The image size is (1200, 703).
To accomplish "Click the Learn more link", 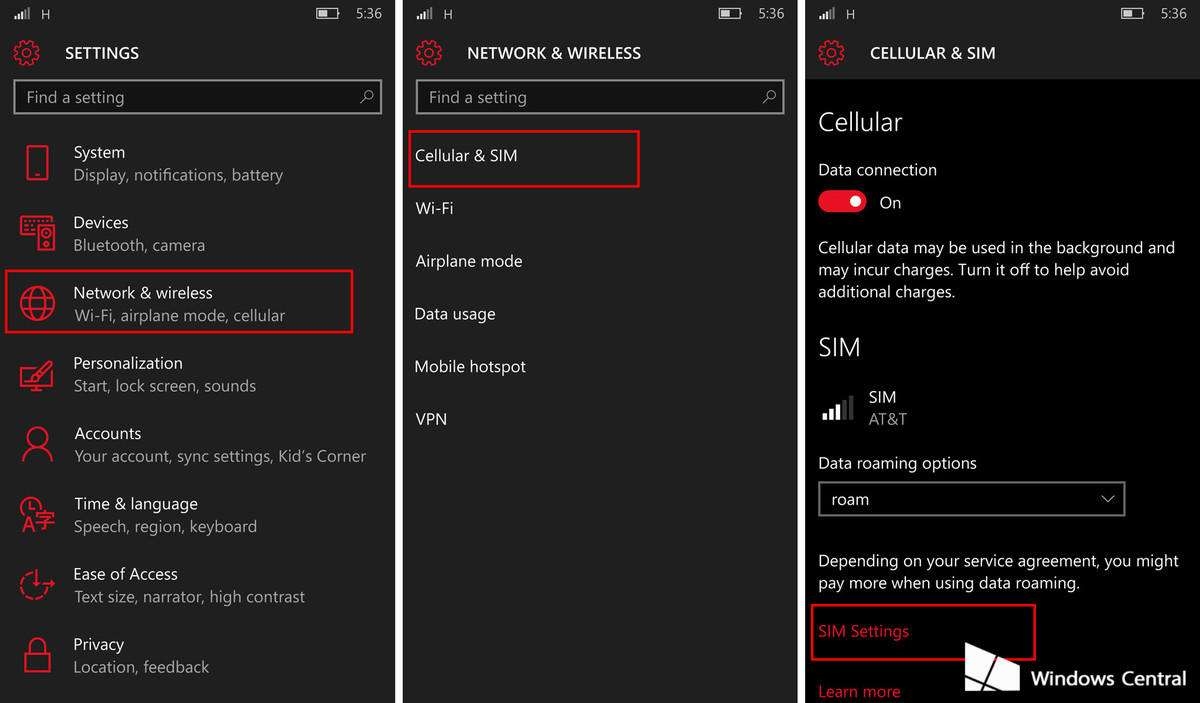I will click(859, 691).
